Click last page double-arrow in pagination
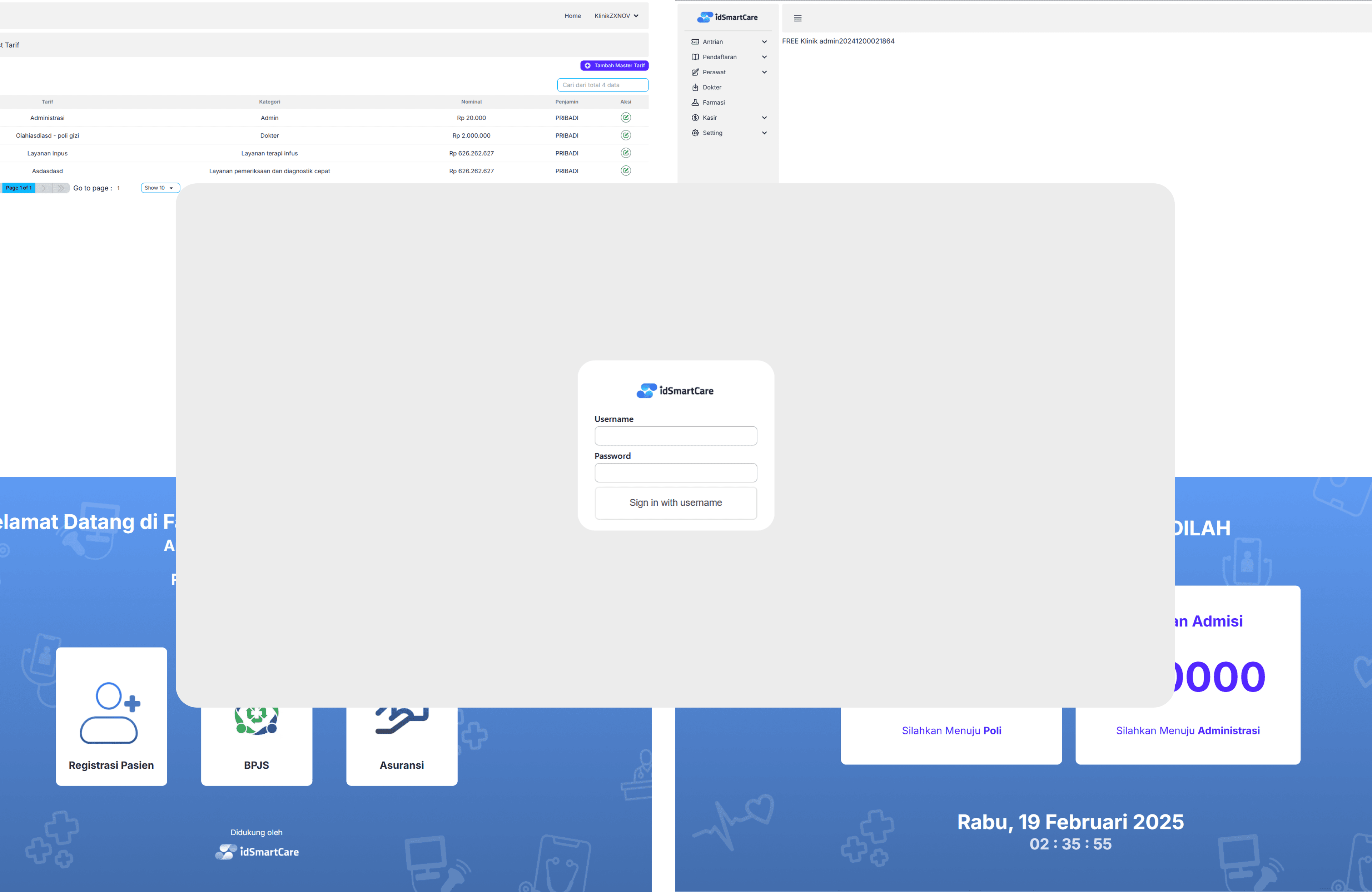 [60, 188]
